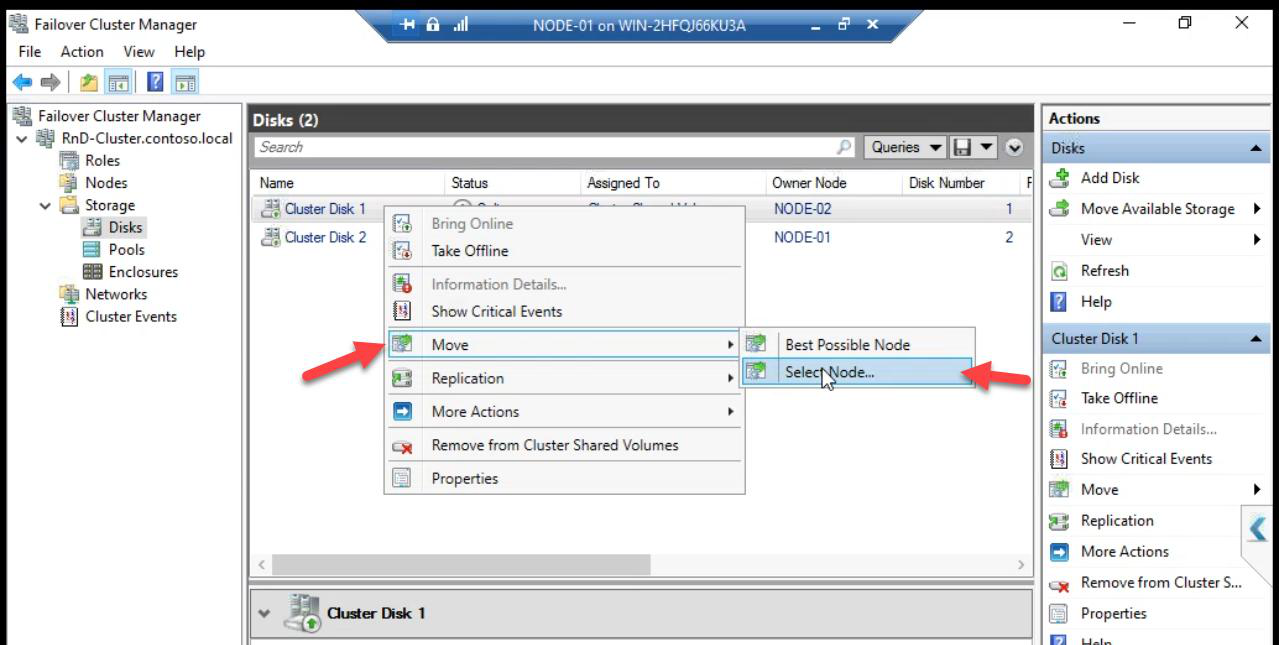Open the File menu
This screenshot has height=645, width=1279.
click(x=30, y=52)
